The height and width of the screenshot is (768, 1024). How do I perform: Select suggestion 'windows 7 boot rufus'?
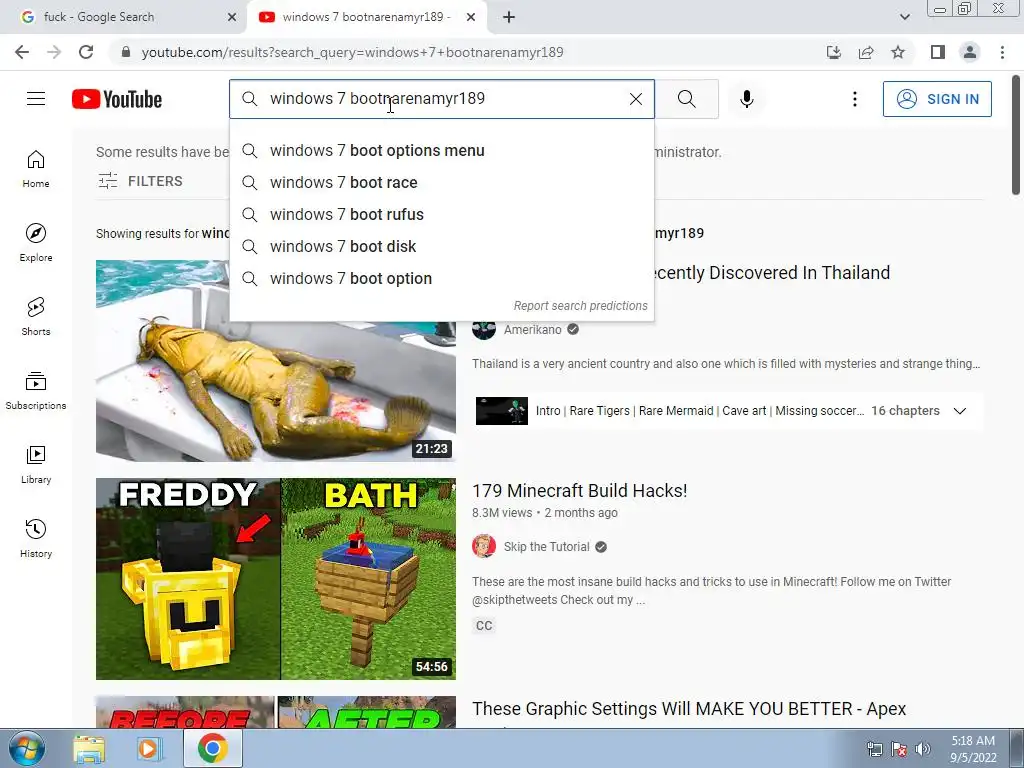coord(441,215)
